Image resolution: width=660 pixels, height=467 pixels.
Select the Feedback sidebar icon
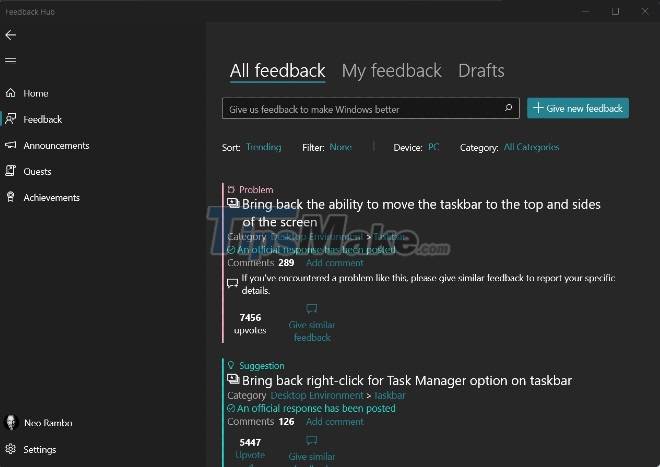[x=11, y=119]
